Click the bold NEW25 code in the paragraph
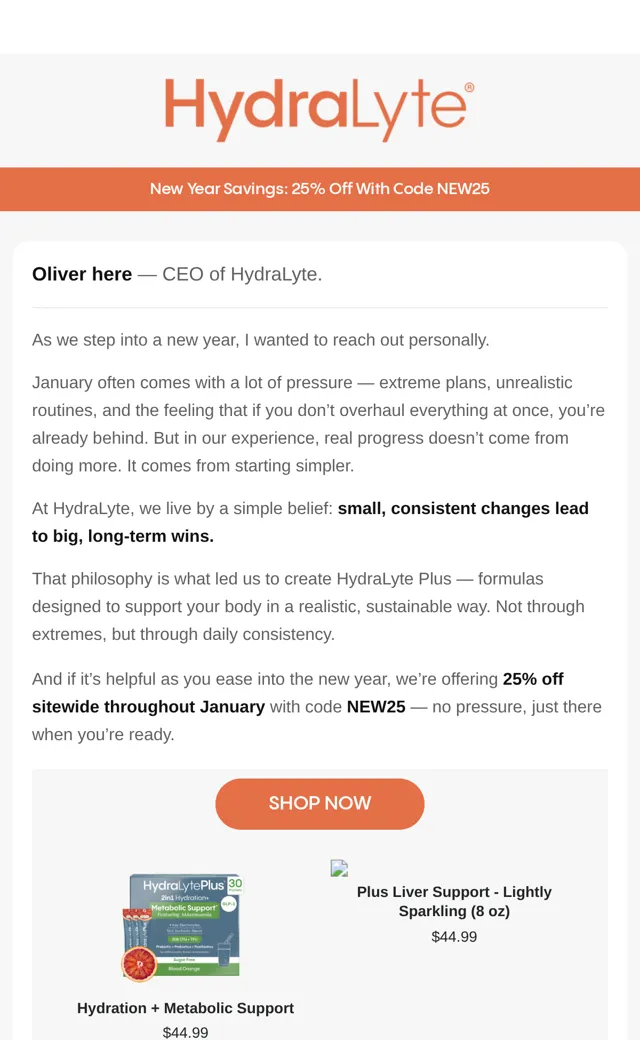 point(376,707)
